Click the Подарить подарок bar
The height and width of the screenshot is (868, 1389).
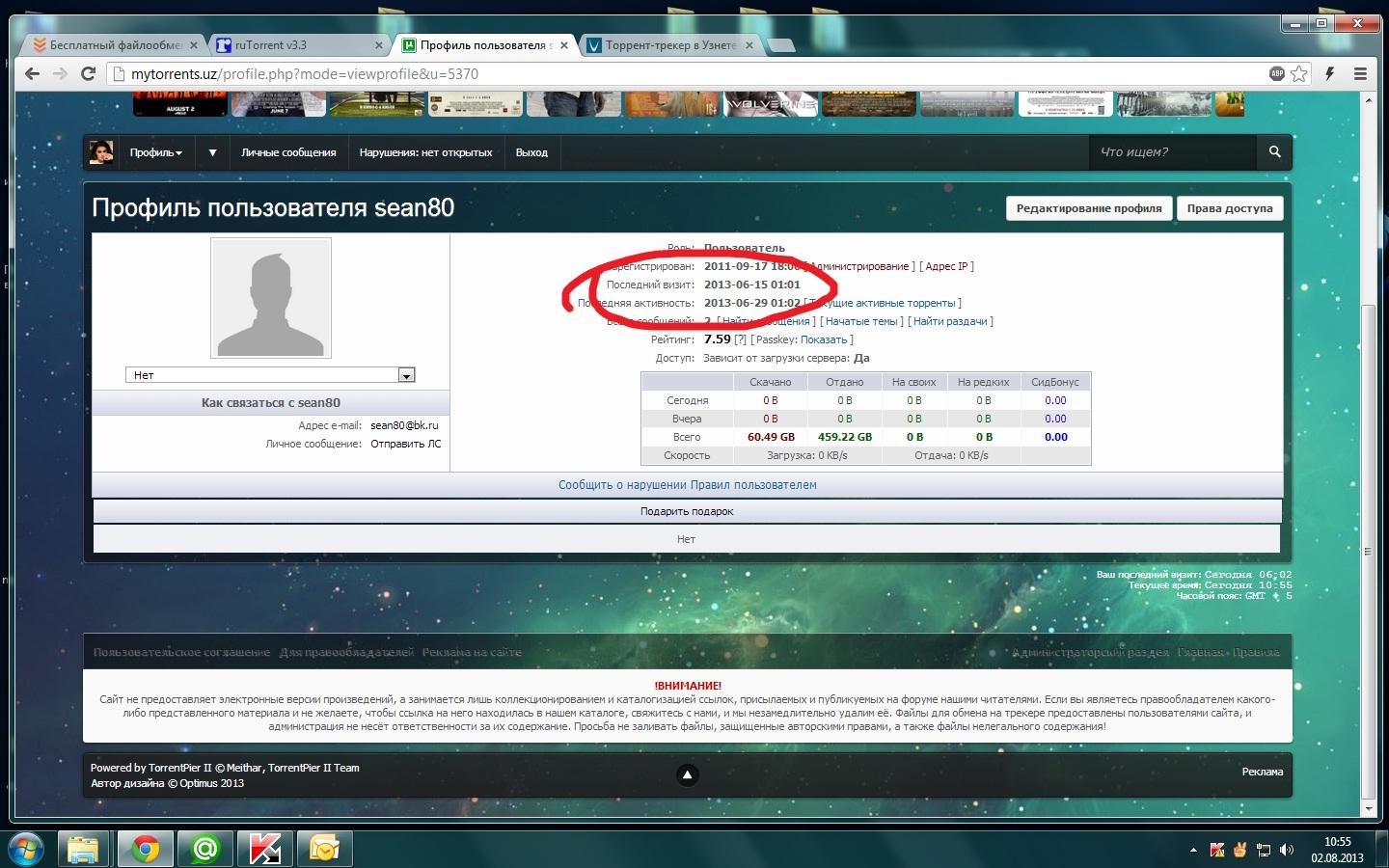(x=687, y=511)
